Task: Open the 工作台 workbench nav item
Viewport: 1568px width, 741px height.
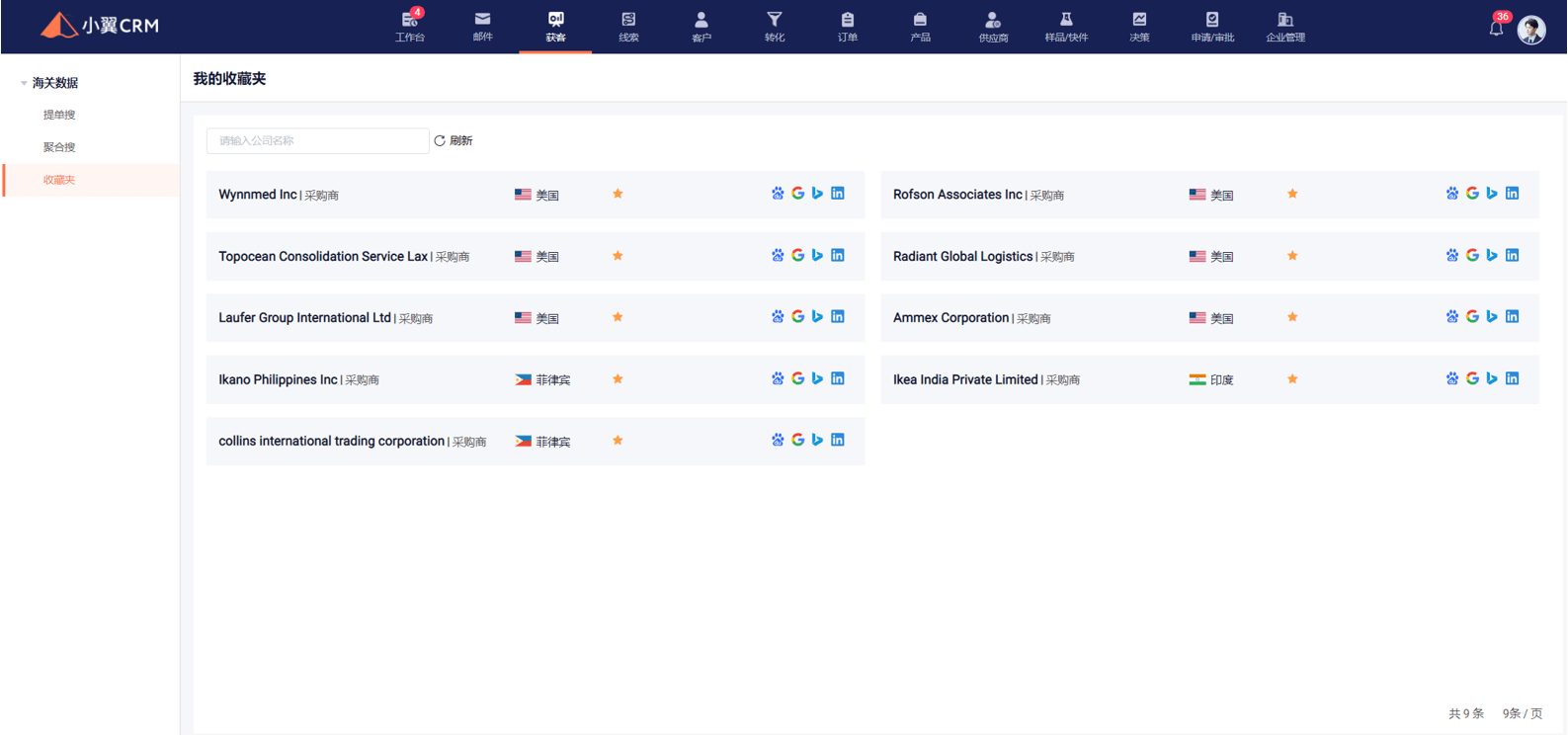Action: point(410,27)
